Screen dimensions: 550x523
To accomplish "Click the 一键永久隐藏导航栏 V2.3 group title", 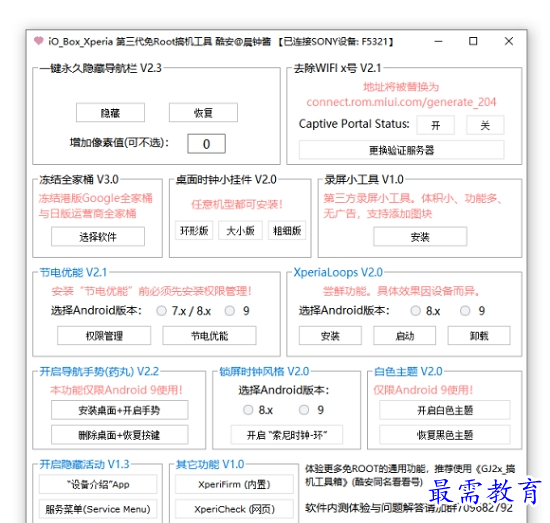I will coord(101,68).
